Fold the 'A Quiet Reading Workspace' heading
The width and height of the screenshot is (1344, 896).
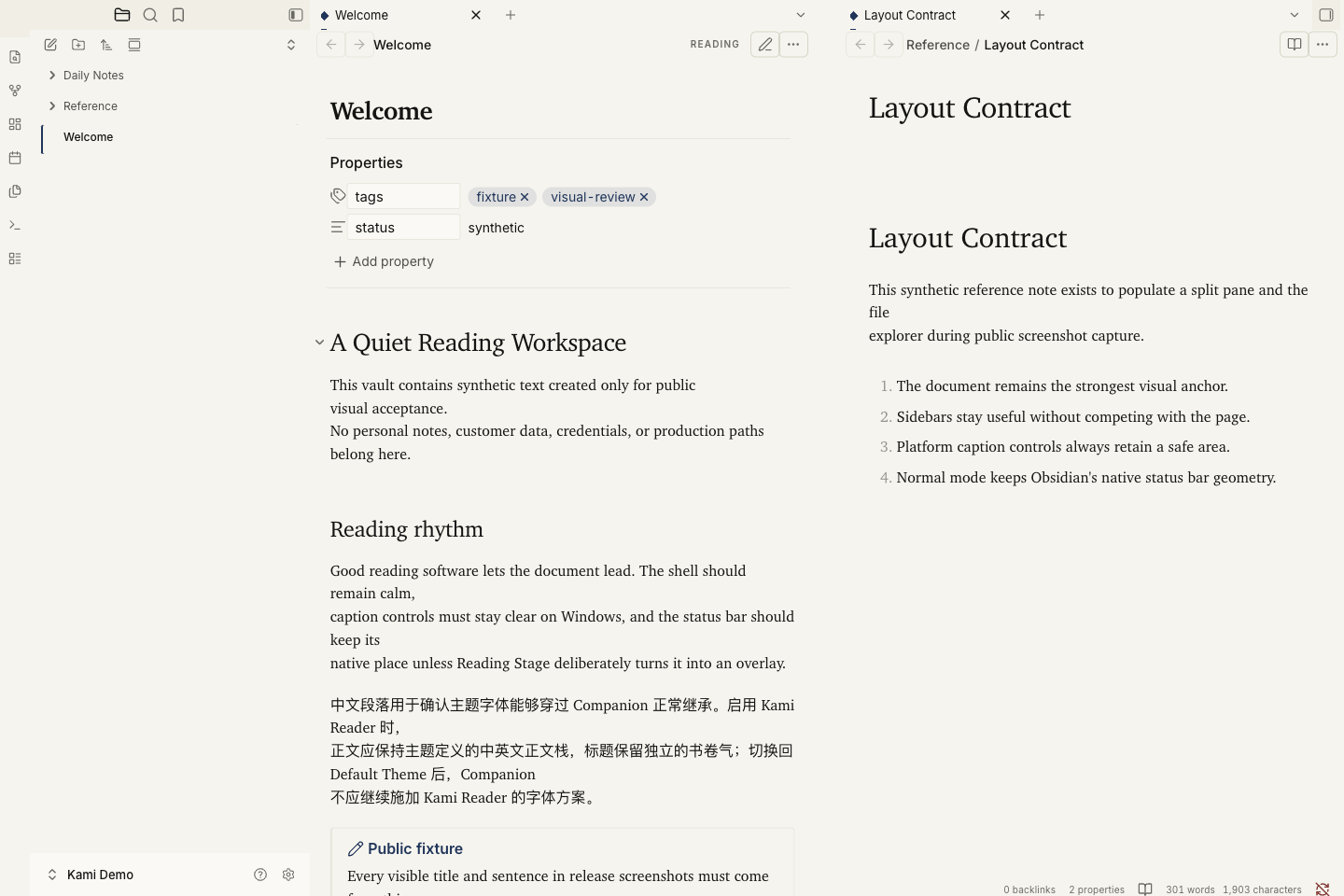pyautogui.click(x=319, y=343)
